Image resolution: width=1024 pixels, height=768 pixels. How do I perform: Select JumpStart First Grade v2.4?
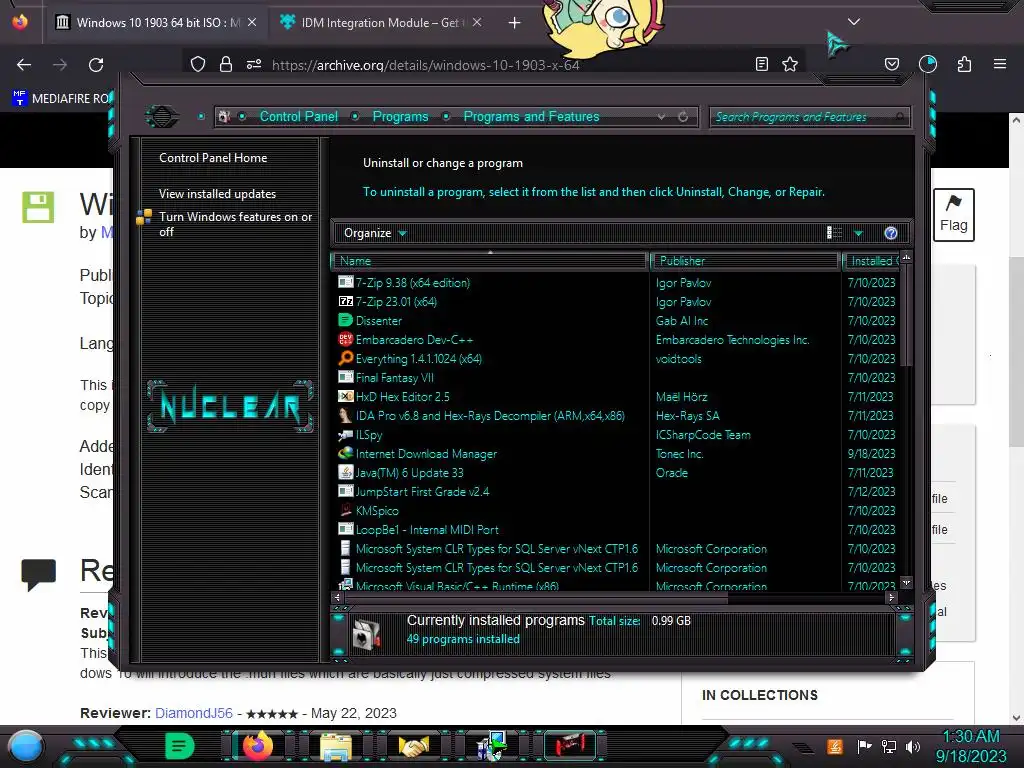423,492
